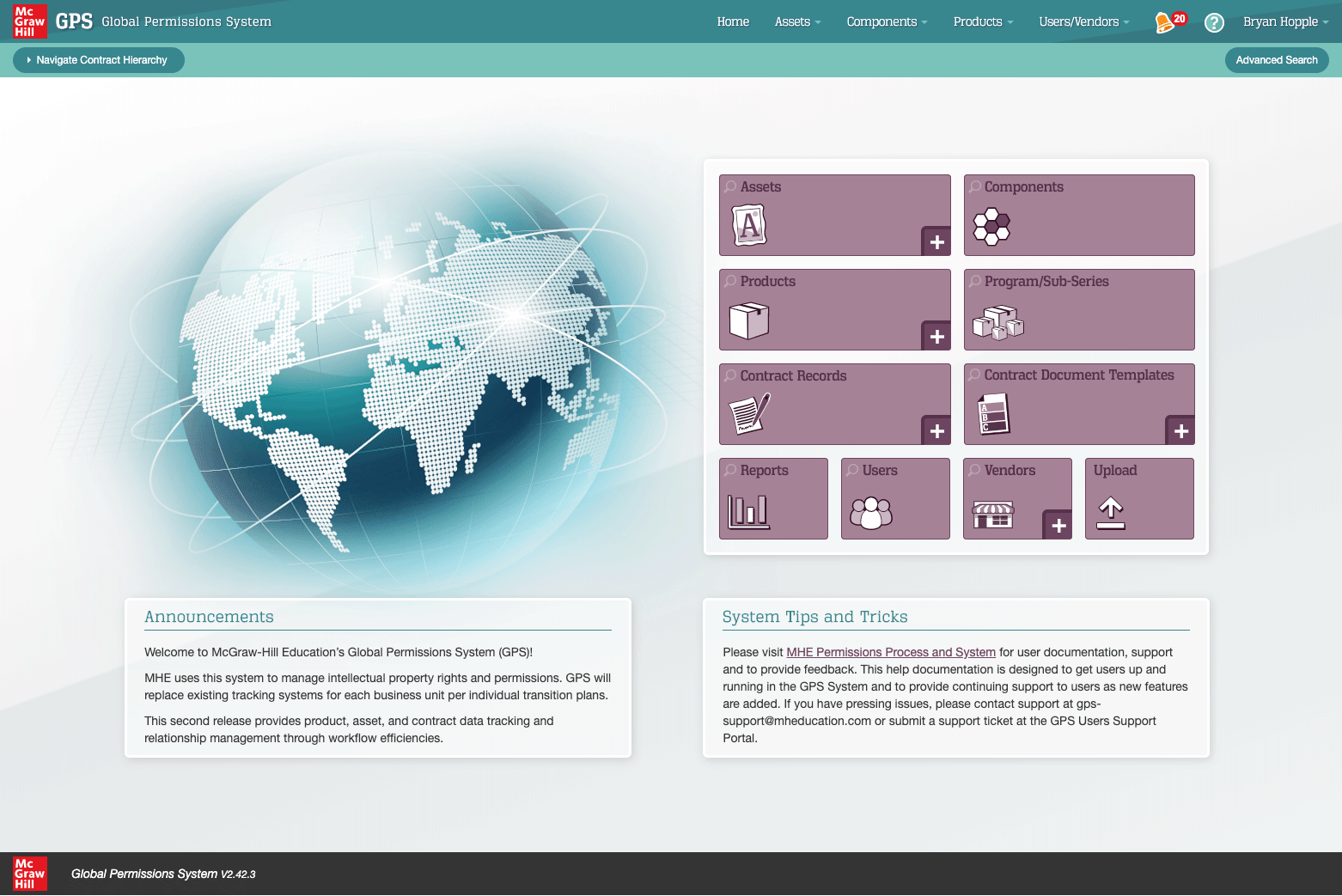1342x896 pixels.
Task: Click the notification bell with 20 badge
Action: 1167,22
